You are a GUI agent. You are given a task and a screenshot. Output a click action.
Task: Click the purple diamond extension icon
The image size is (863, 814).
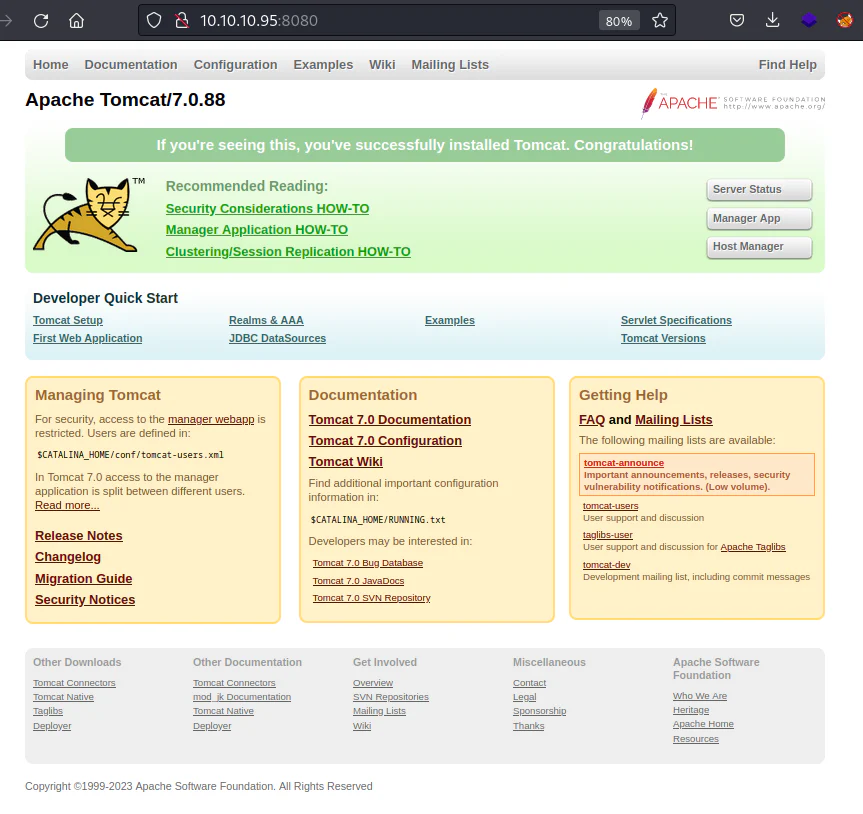coord(809,21)
